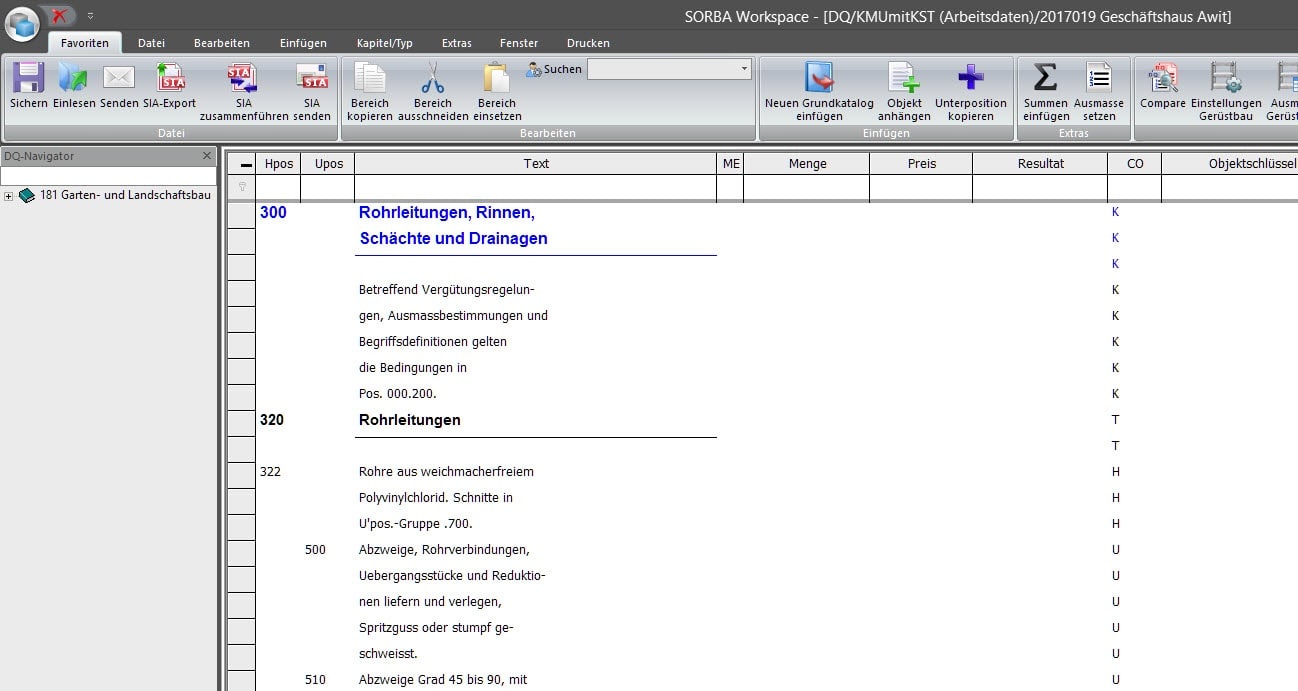1298x691 pixels.
Task: Expand the 181 Garten- und Landschaftsbau node
Action: pos(9,196)
